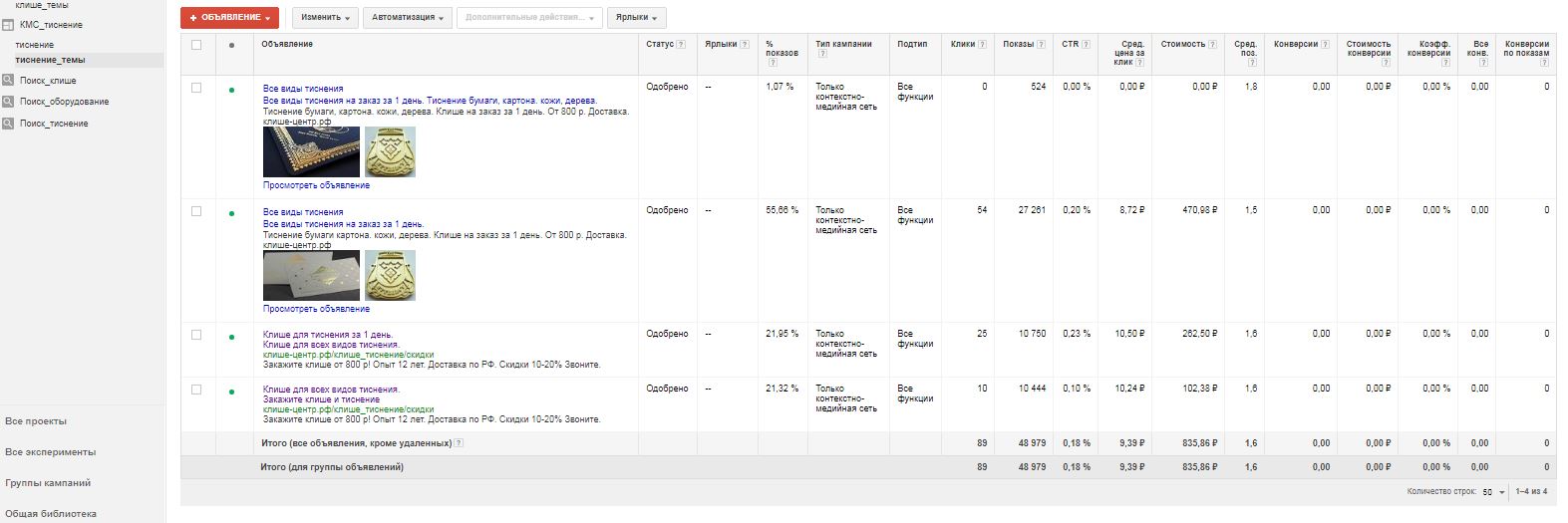Click the grey status dot column header

(232, 45)
